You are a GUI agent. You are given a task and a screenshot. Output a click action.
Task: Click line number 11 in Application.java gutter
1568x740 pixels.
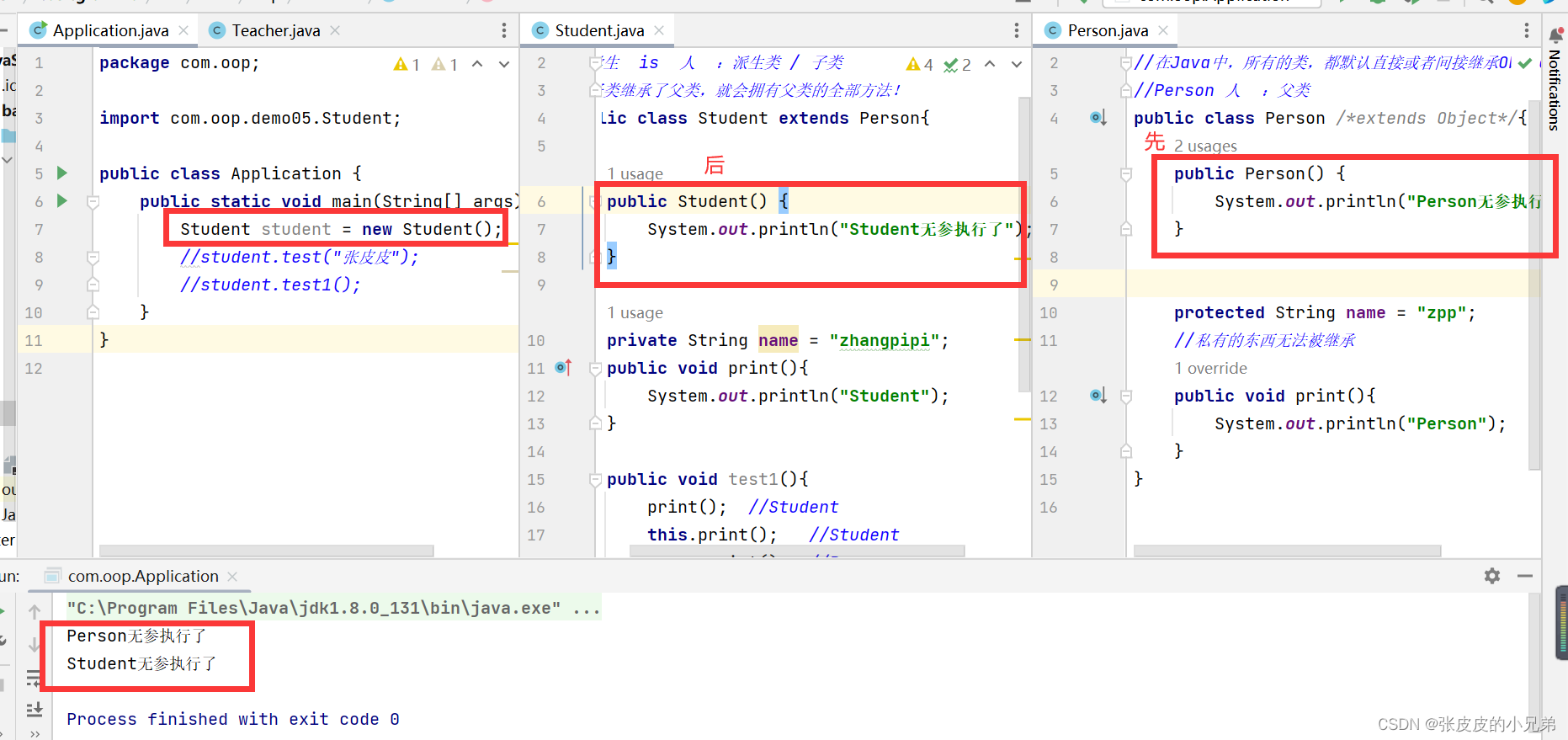34,341
